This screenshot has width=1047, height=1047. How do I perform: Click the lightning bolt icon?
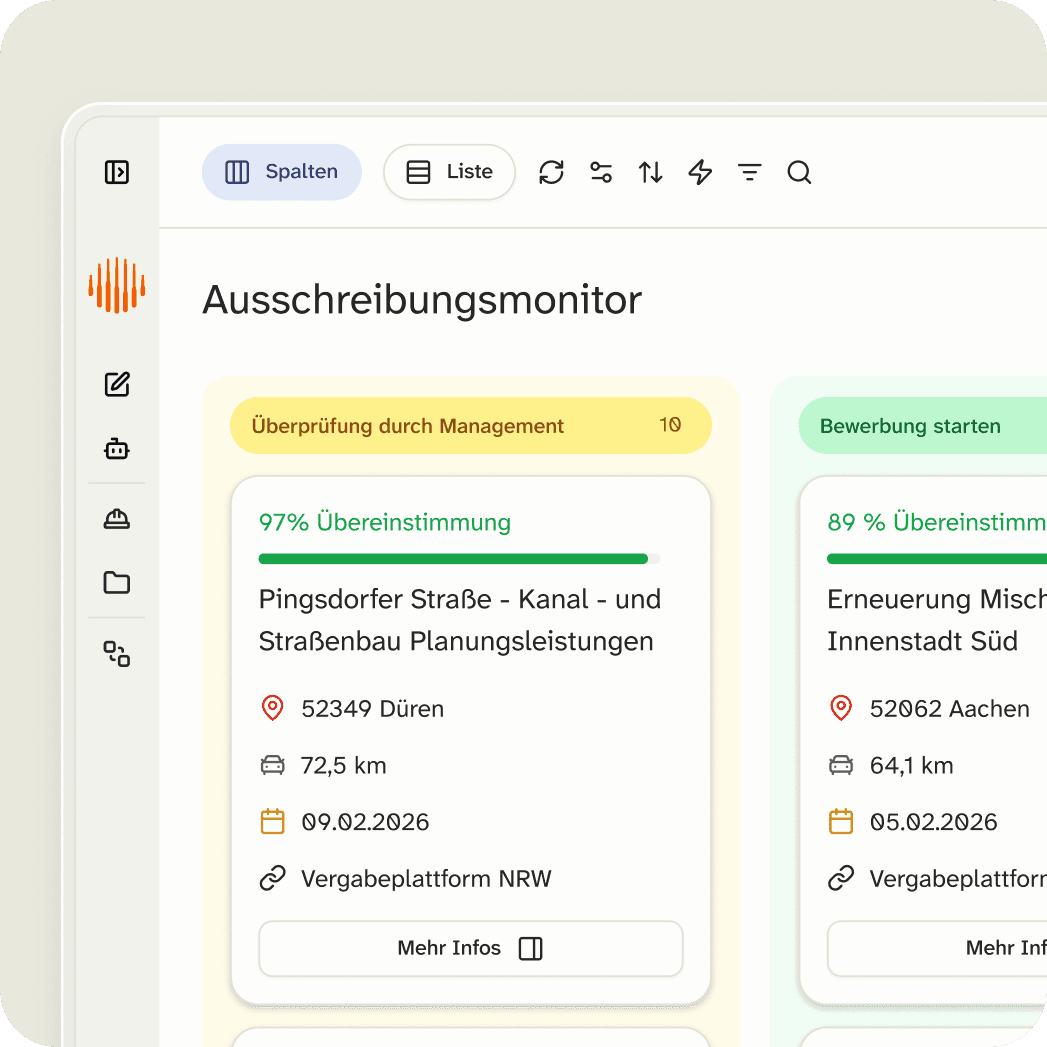(x=700, y=172)
